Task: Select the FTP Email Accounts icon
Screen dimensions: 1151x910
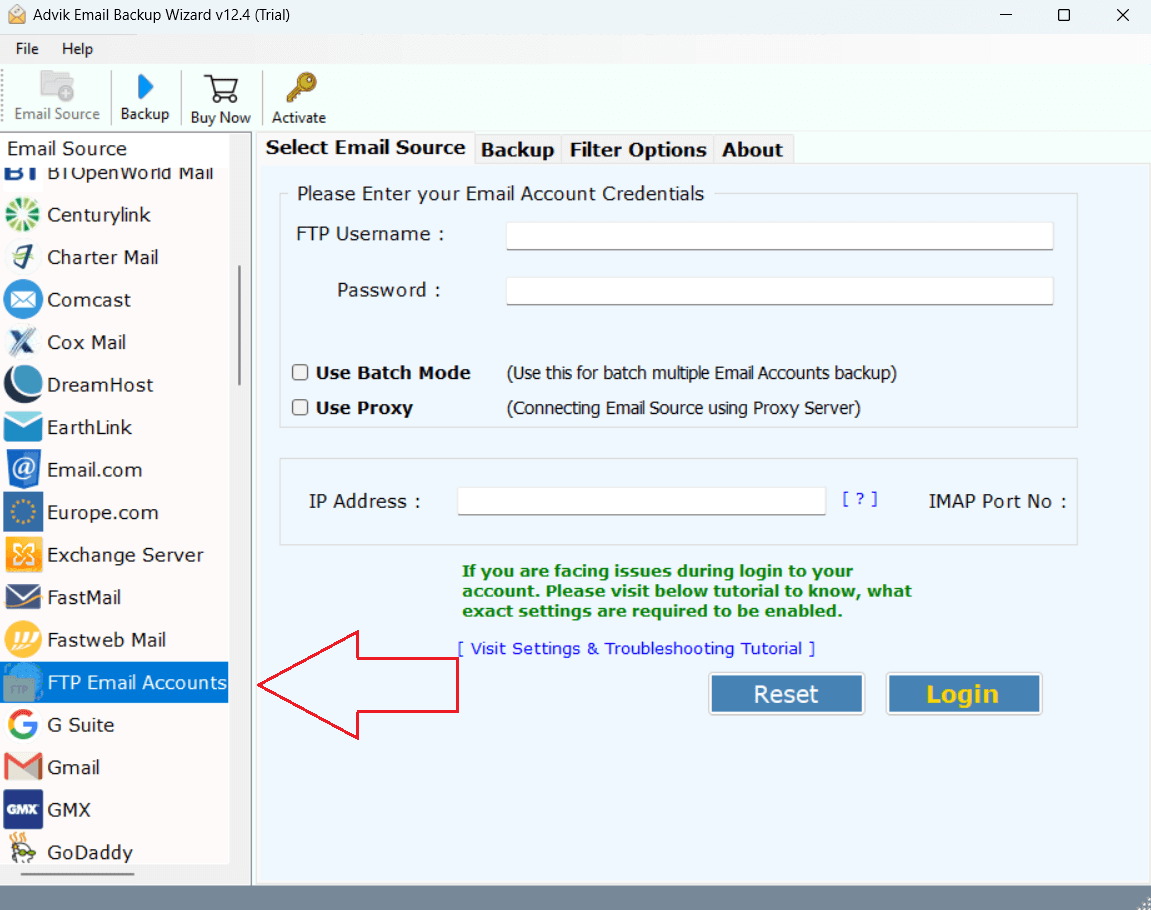Action: coord(22,682)
